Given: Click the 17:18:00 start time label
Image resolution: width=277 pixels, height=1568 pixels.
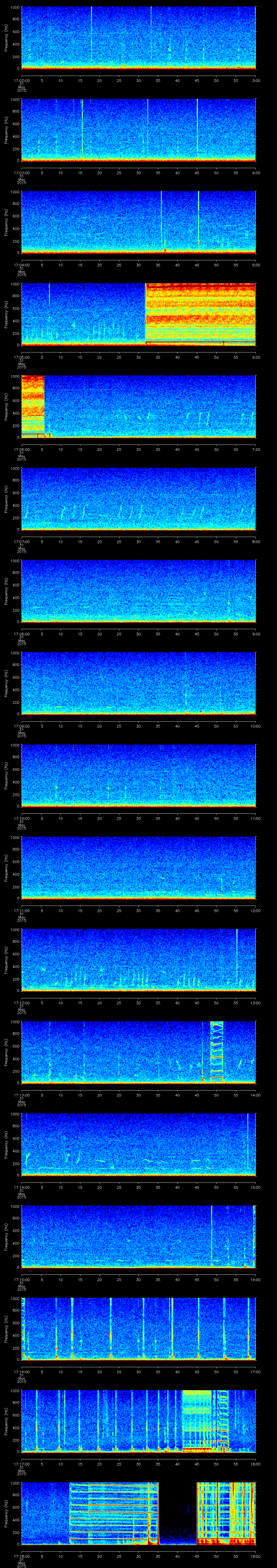Looking at the screenshot, I should coord(21,1556).
